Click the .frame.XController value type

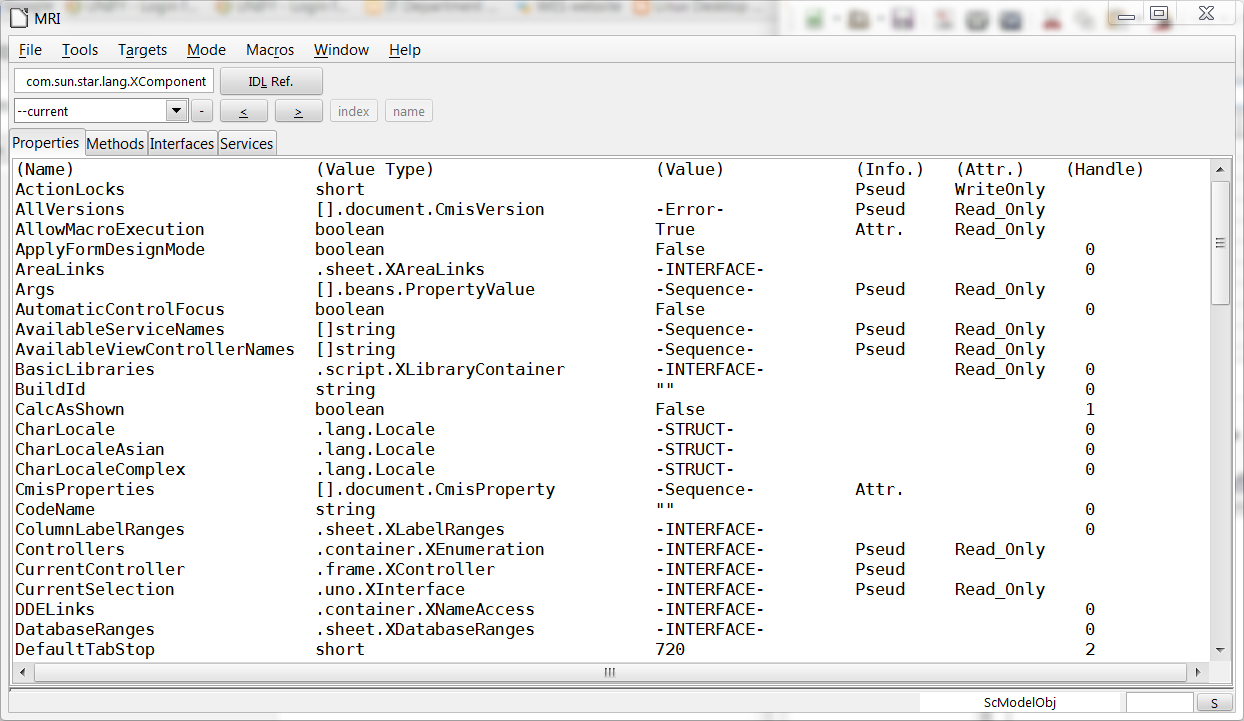pyautogui.click(x=405, y=569)
